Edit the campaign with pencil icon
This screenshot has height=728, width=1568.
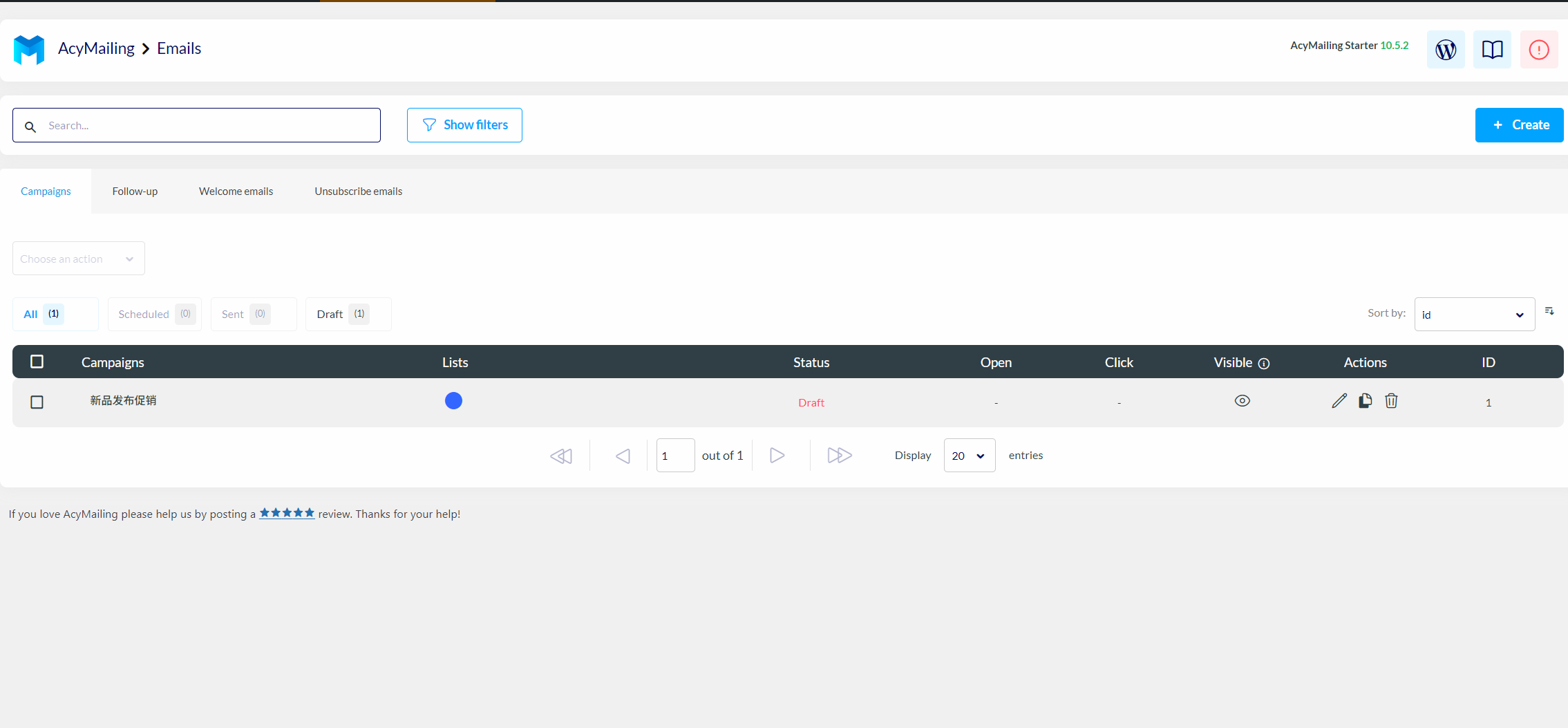[x=1339, y=401]
